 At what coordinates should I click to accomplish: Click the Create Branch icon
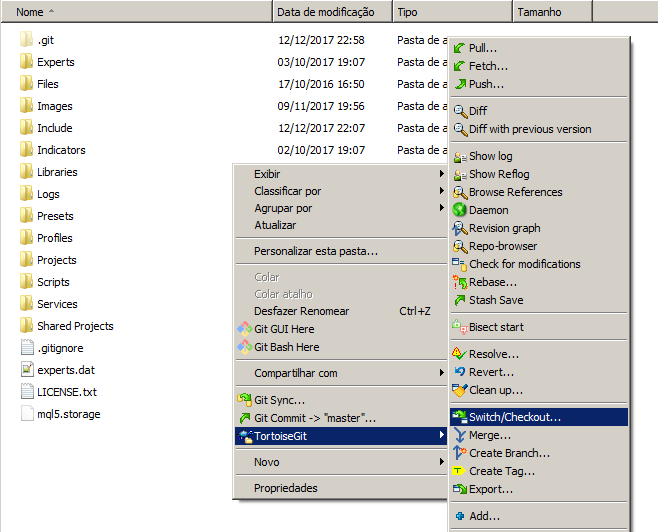[x=460, y=453]
